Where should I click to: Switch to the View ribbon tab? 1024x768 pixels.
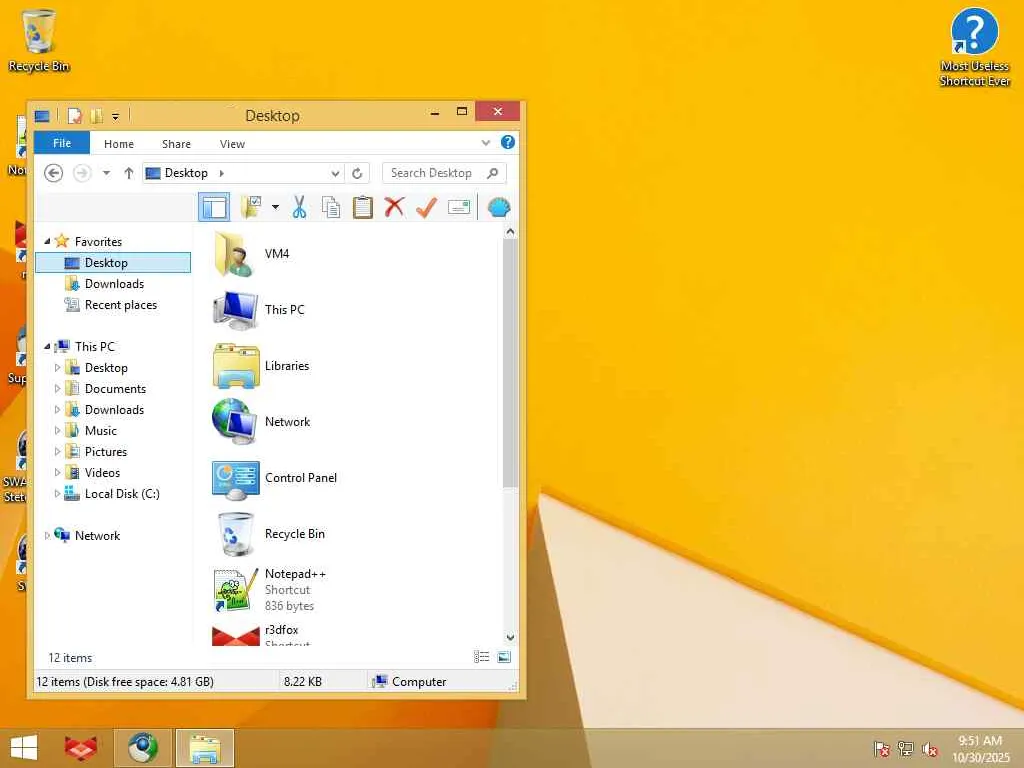[232, 144]
